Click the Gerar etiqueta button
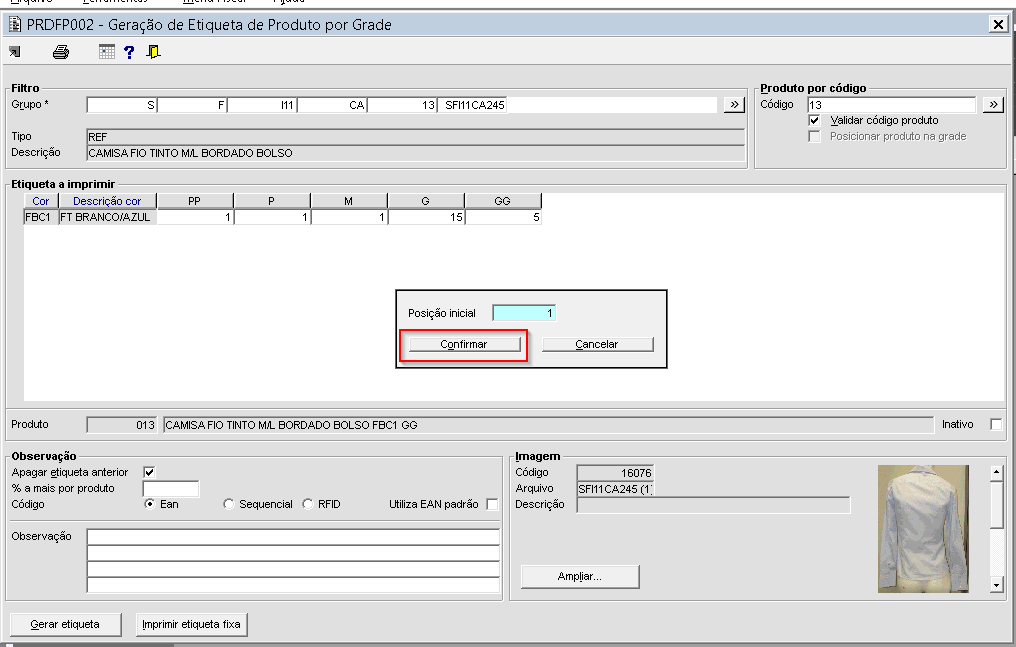The width and height of the screenshot is (1016, 647). pyautogui.click(x=65, y=624)
